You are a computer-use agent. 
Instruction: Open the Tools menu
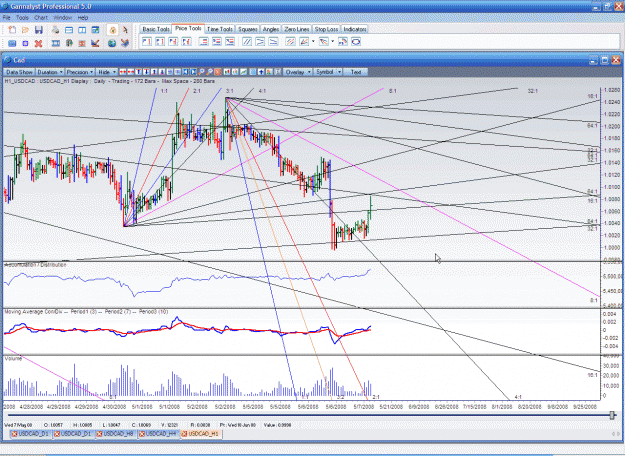pos(22,18)
